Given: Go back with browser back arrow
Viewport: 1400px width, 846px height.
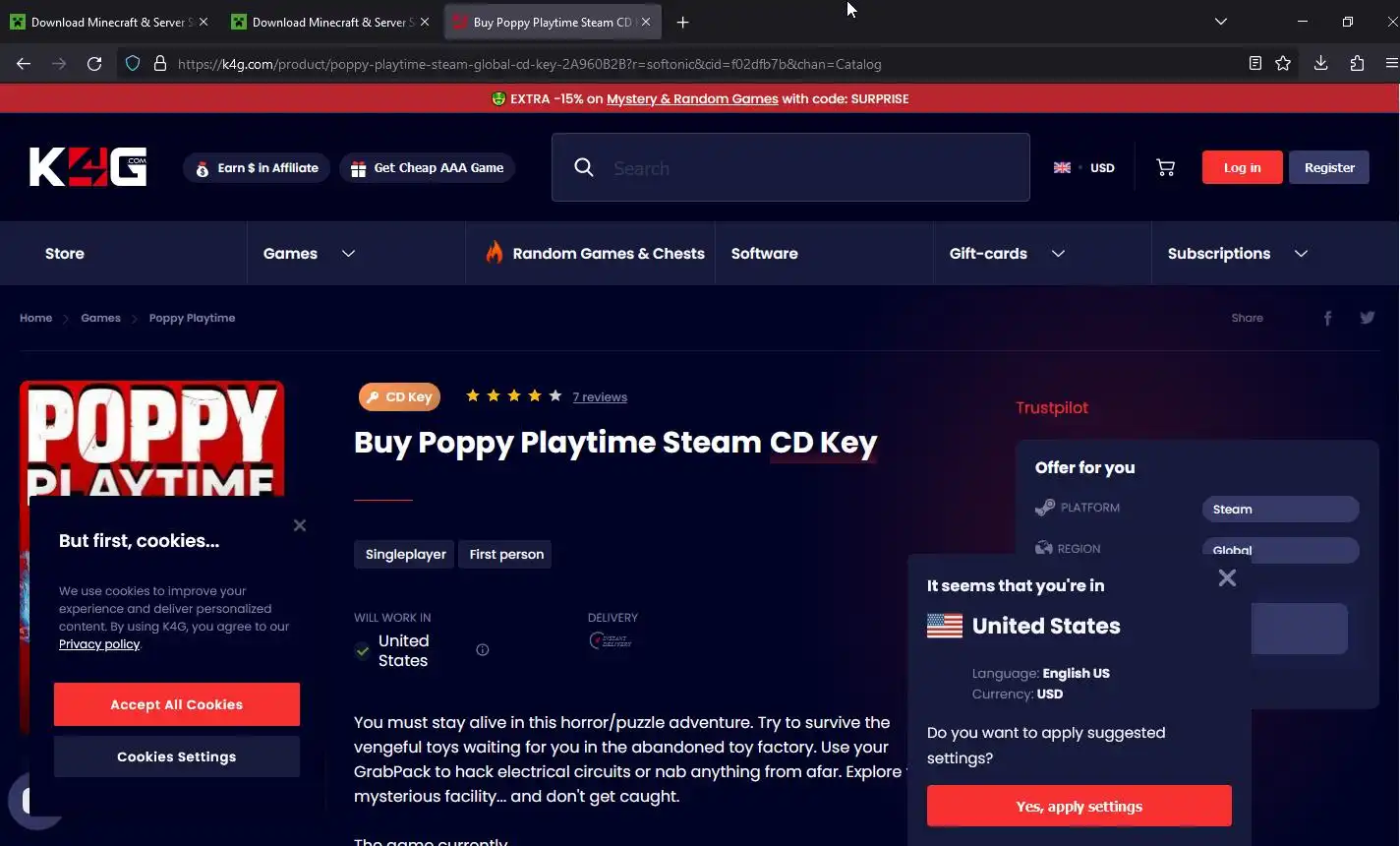Looking at the screenshot, I should (x=24, y=64).
